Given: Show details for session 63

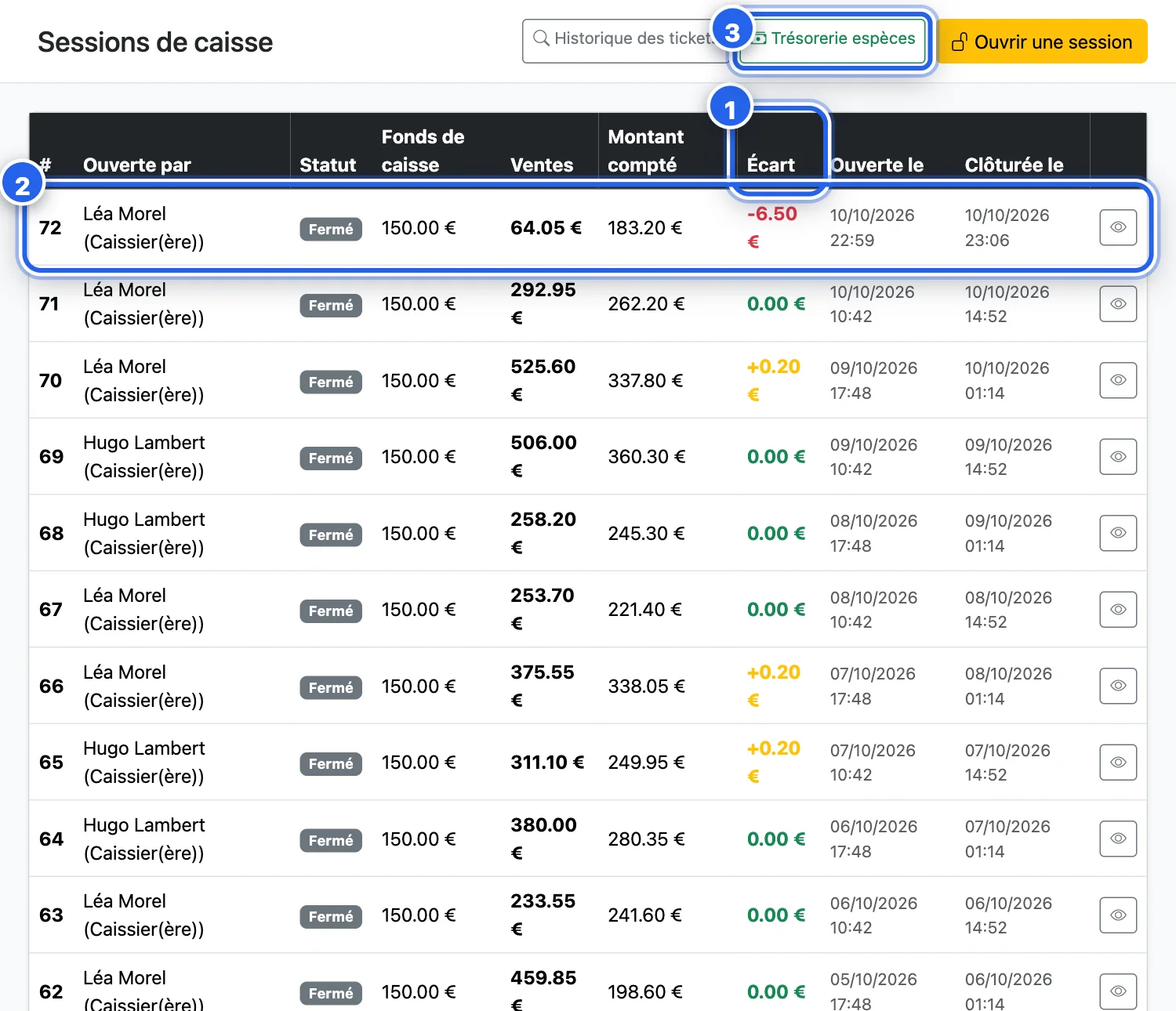Looking at the screenshot, I should [x=1118, y=915].
